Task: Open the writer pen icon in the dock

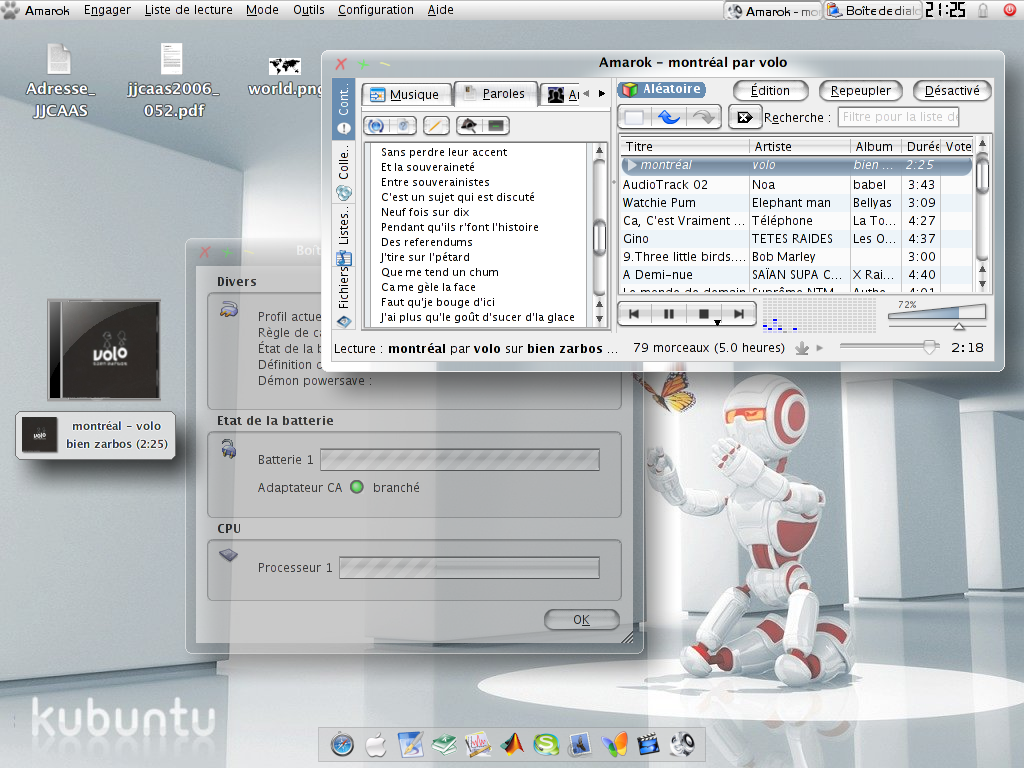Action: pos(411,744)
